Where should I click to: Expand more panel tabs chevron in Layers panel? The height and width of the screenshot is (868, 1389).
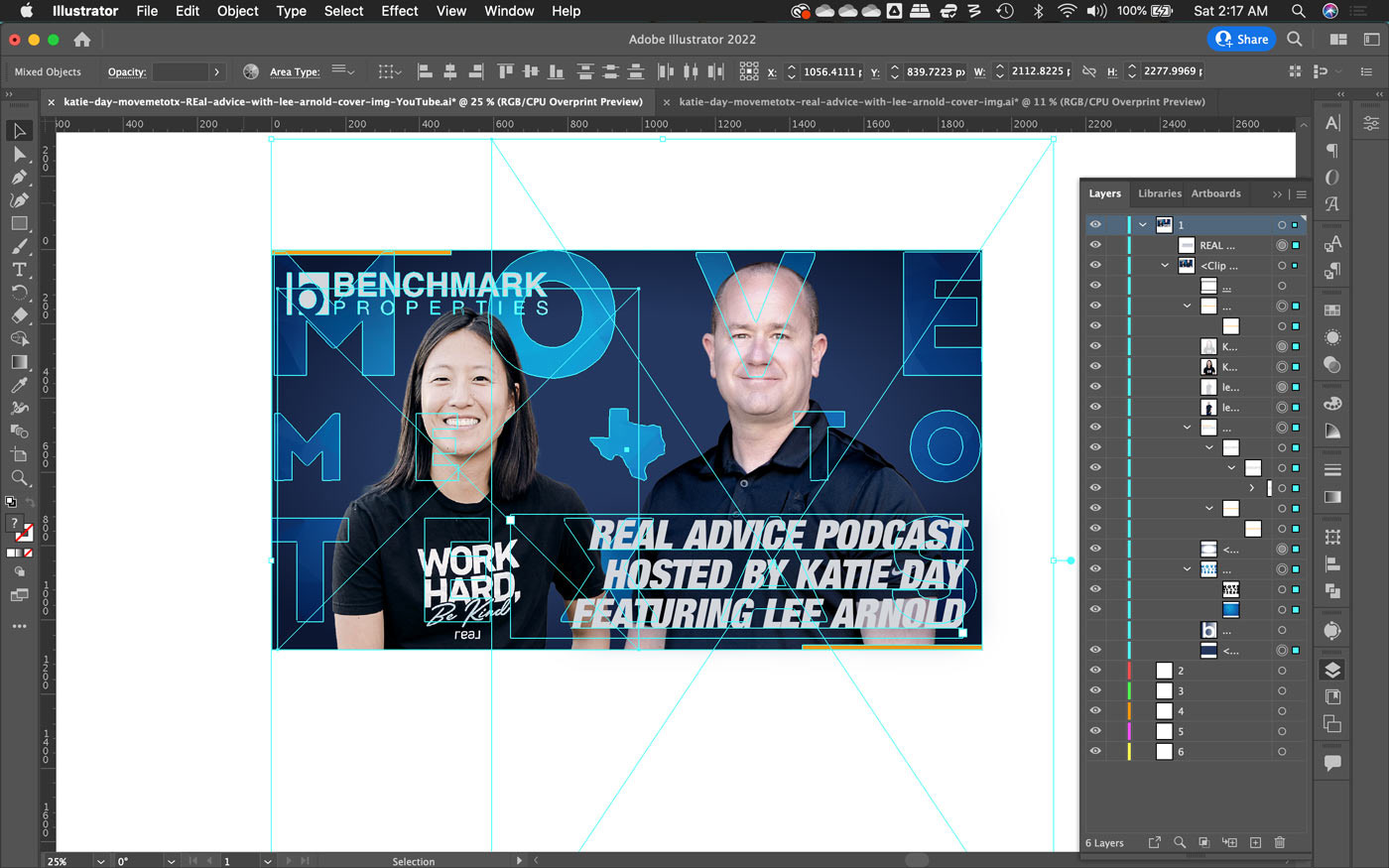point(1277,194)
